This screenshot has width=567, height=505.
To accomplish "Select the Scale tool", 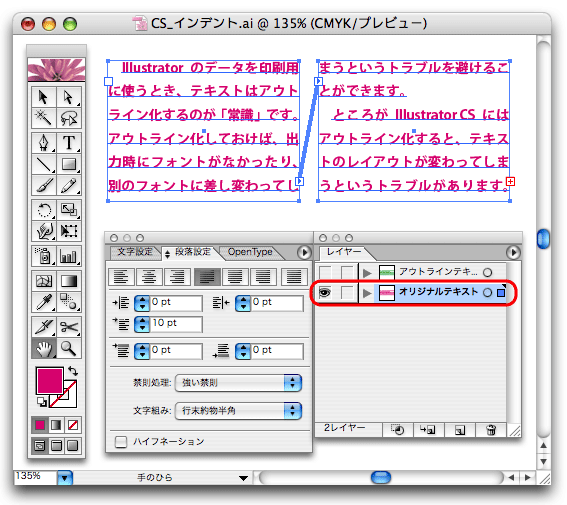I will (69, 210).
